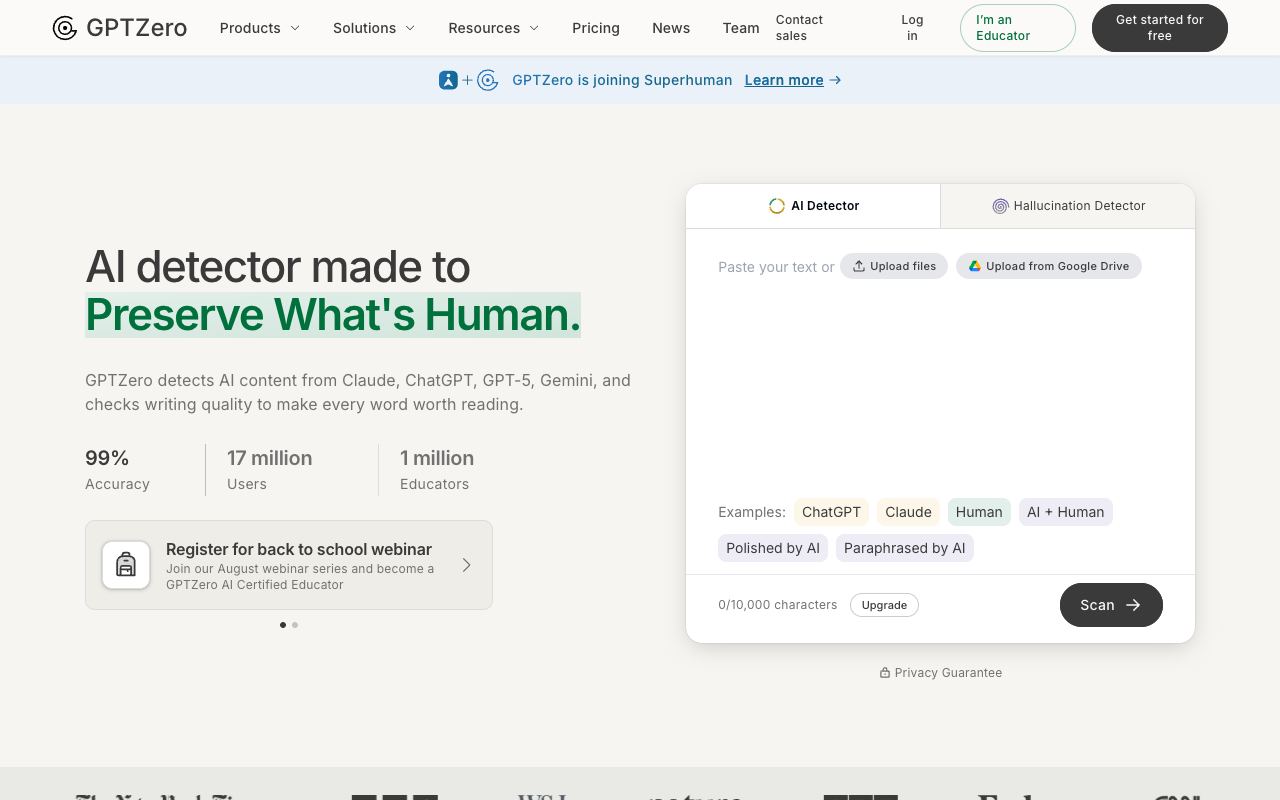The width and height of the screenshot is (1280, 800).
Task: Click the 99% Accuracy statistic
Action: click(118, 470)
